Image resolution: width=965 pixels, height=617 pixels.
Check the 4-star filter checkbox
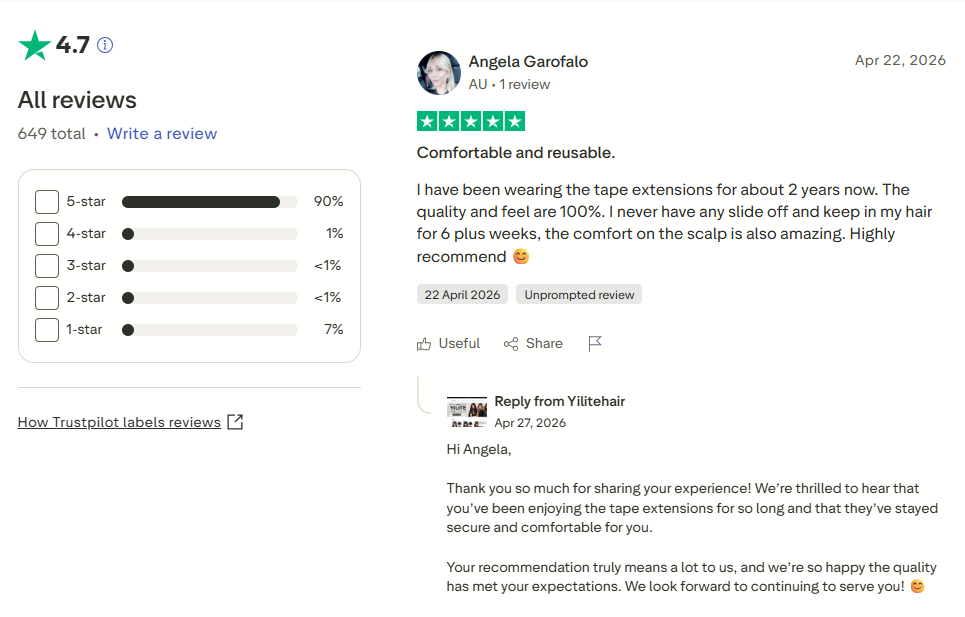coord(47,234)
